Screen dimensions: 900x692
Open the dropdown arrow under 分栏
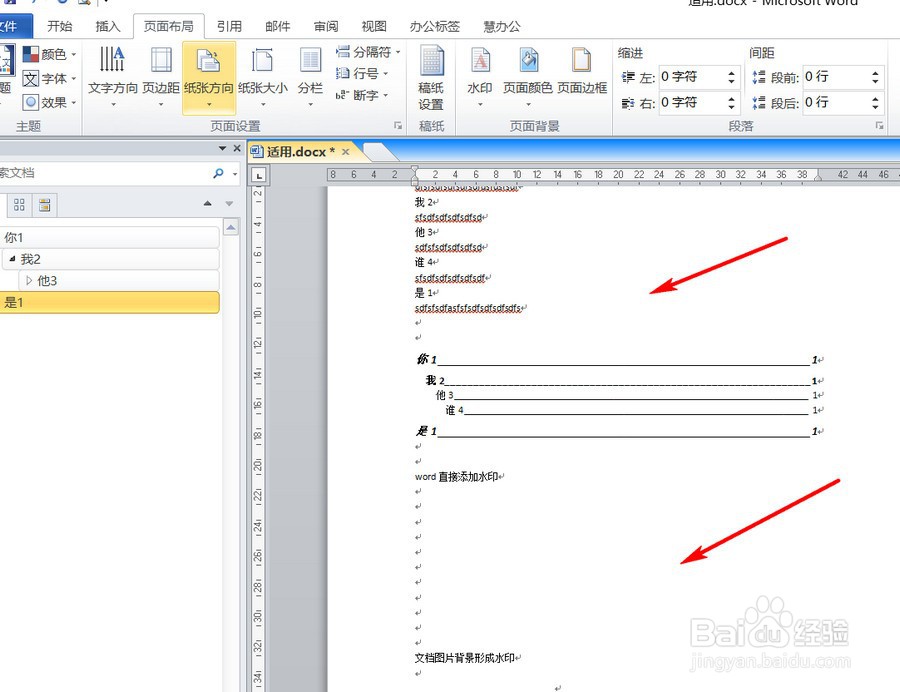click(x=310, y=104)
